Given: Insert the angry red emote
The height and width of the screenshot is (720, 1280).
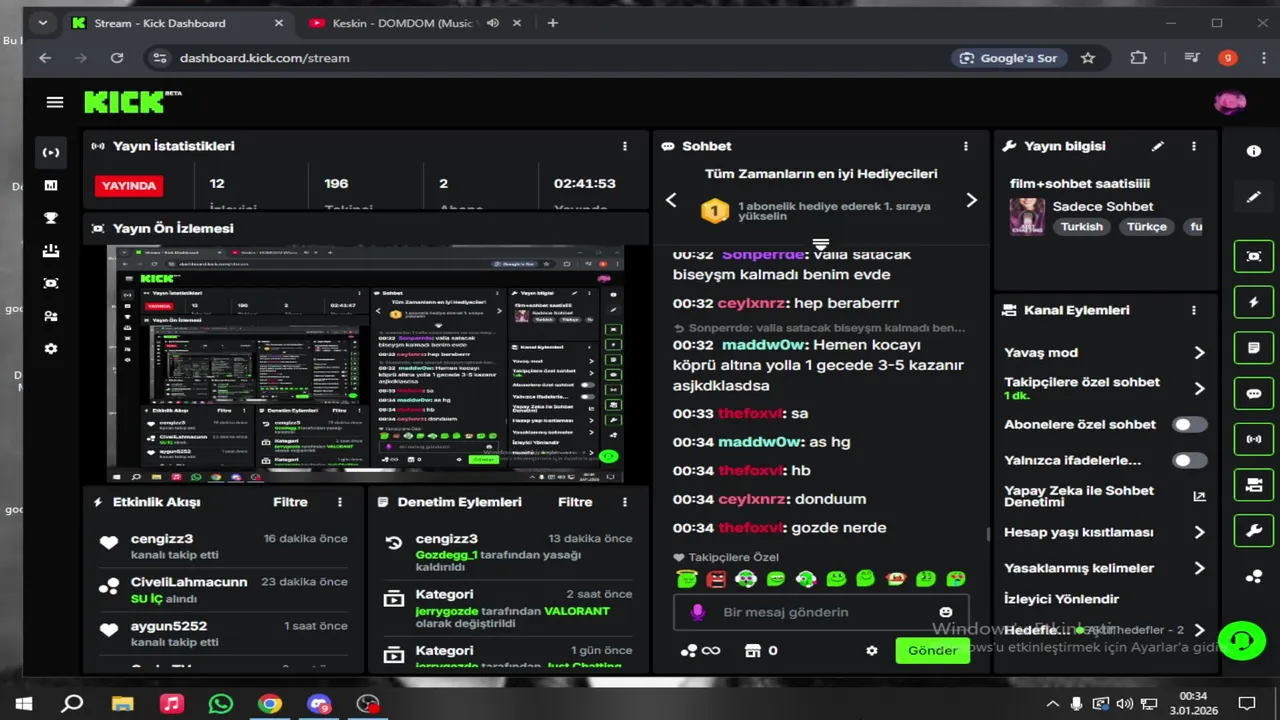Looking at the screenshot, I should pos(716,579).
